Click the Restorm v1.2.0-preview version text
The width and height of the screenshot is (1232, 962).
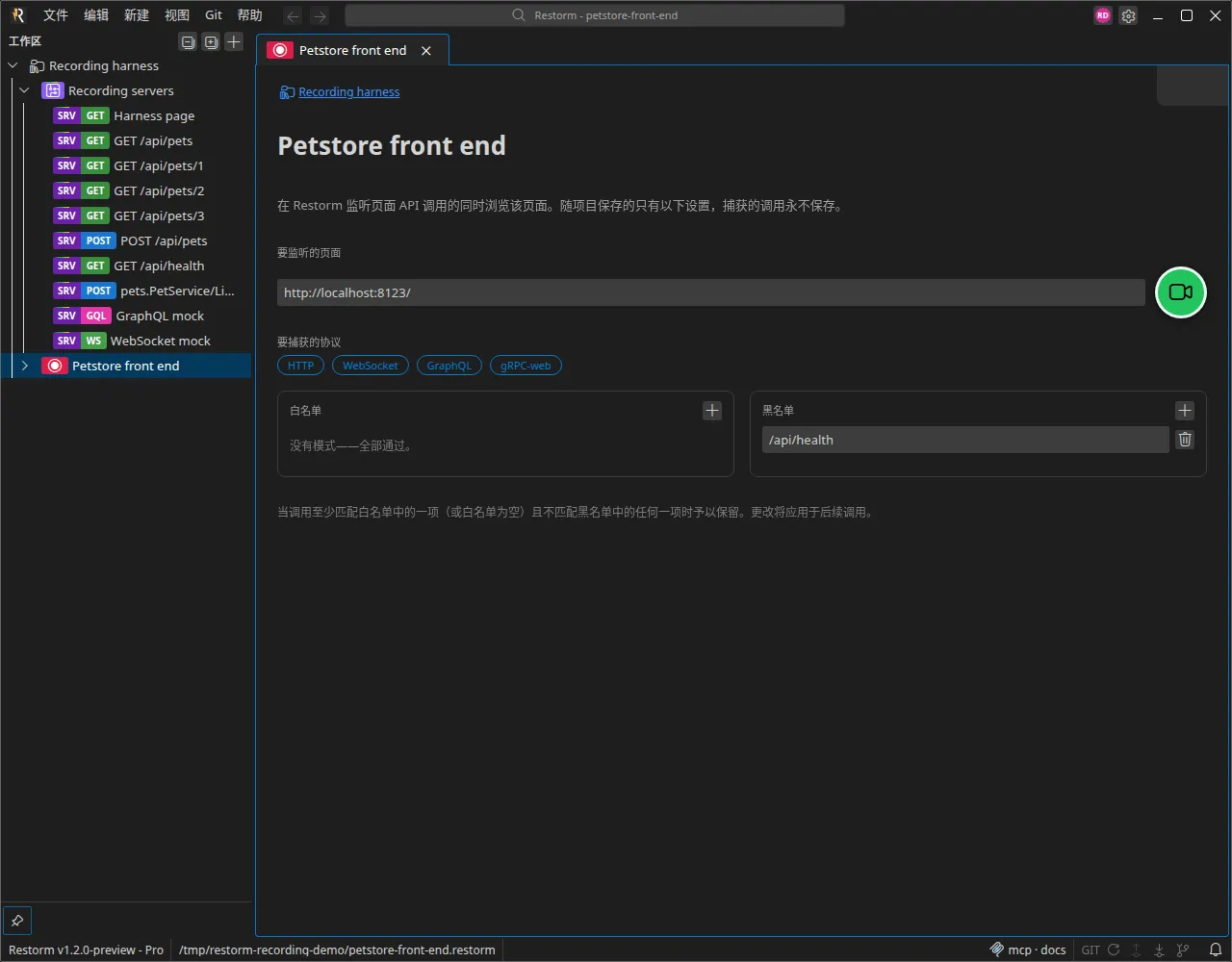87,949
